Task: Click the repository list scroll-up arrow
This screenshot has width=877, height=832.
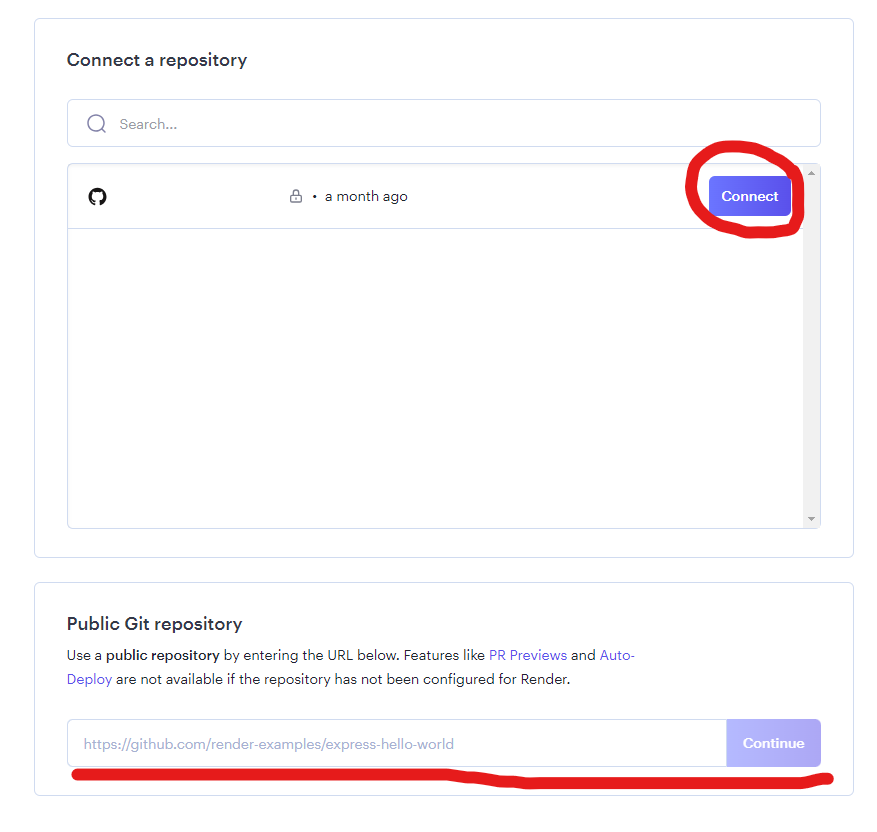Action: (x=811, y=173)
